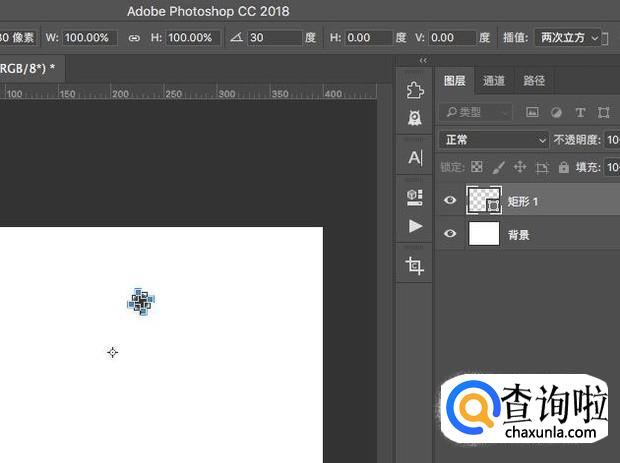Edit the horizontal skew H 0.00 field
620x463 pixels.
coord(369,38)
